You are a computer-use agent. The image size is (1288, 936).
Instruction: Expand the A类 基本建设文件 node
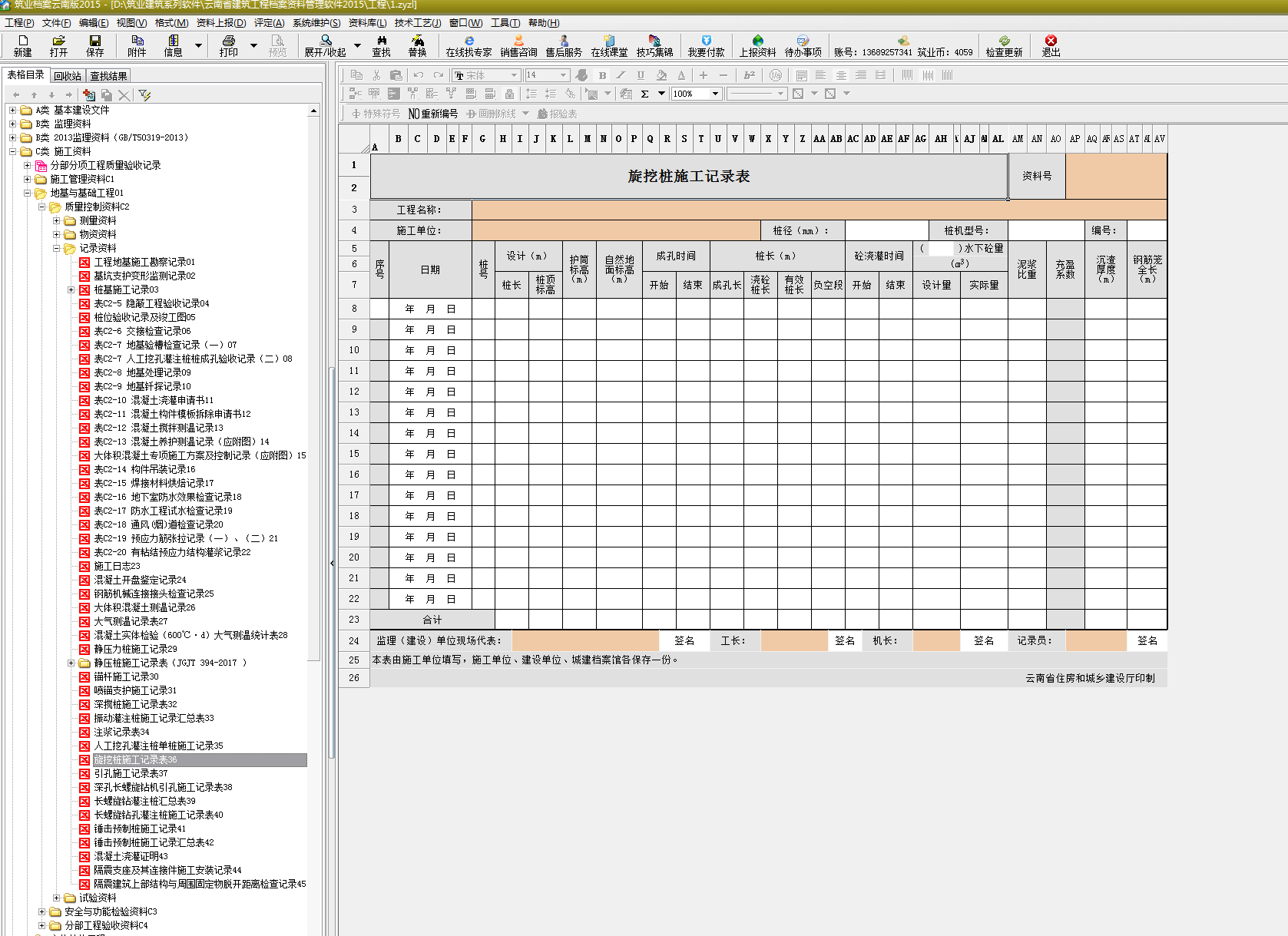pos(12,110)
